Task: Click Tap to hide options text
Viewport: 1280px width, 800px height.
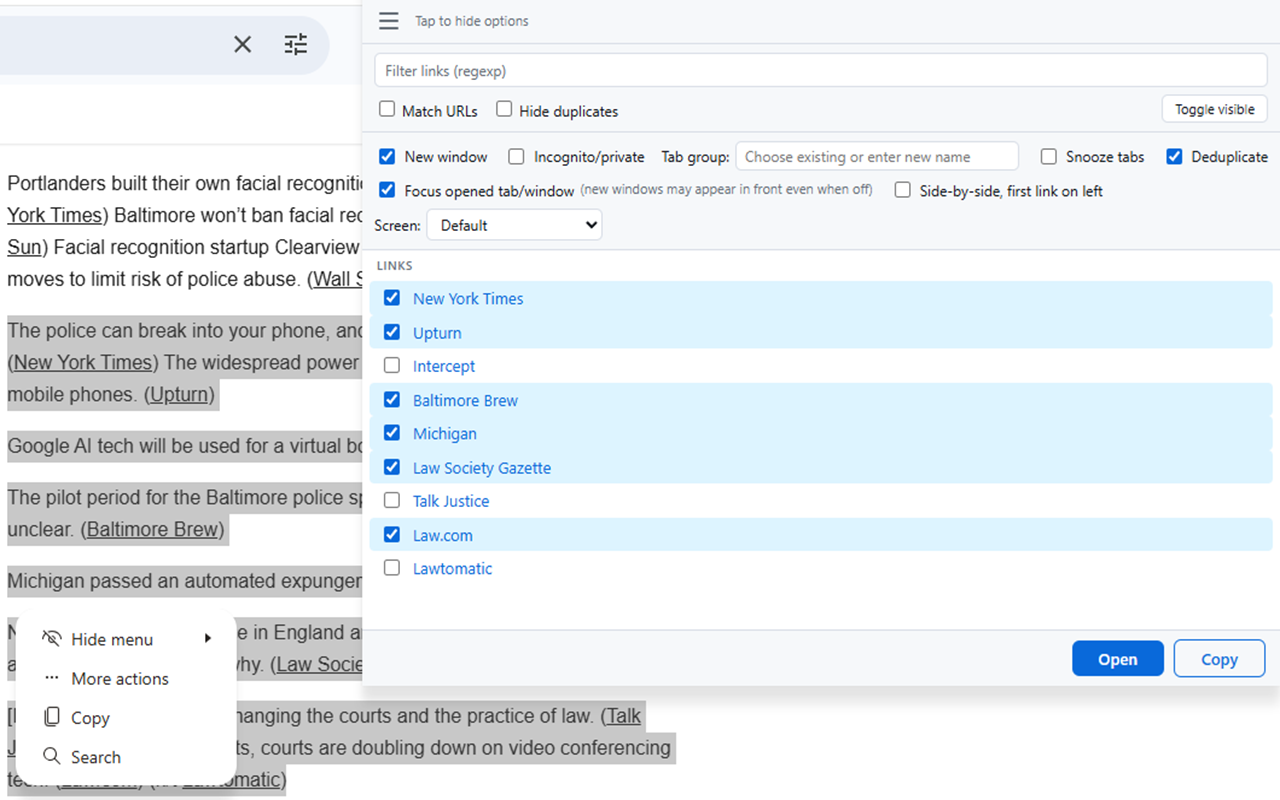Action: (472, 21)
